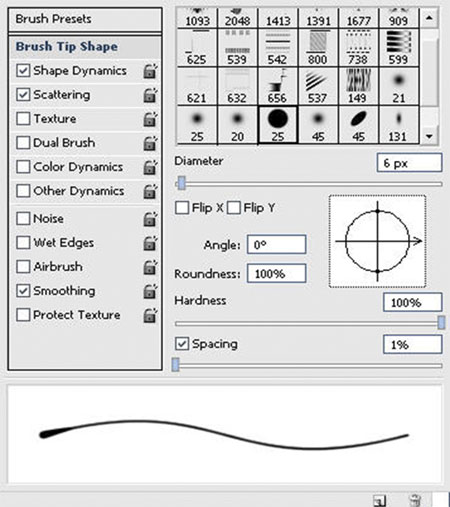Toggle the lock icon for Texture
Image resolution: width=450 pixels, height=507 pixels.
coord(150,119)
